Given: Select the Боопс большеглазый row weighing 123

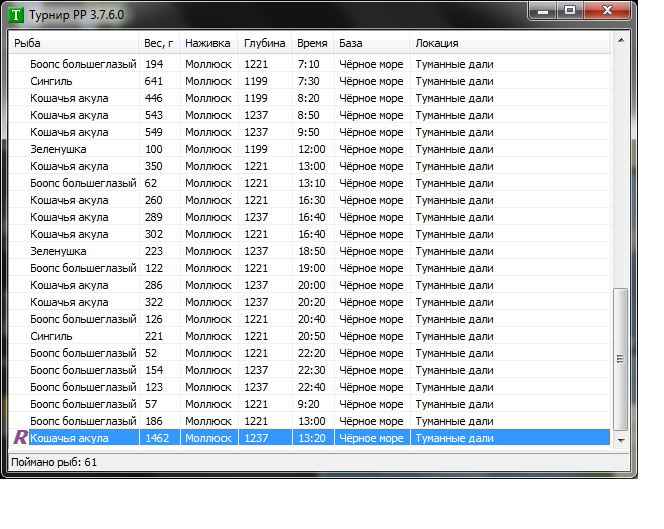Looking at the screenshot, I should click(310, 387).
